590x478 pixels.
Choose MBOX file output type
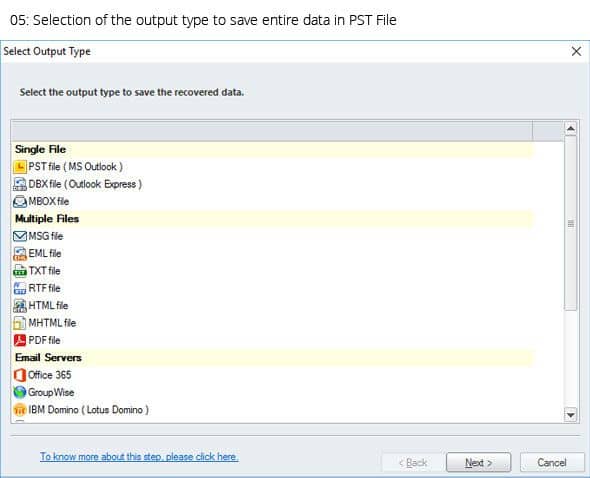pos(49,202)
